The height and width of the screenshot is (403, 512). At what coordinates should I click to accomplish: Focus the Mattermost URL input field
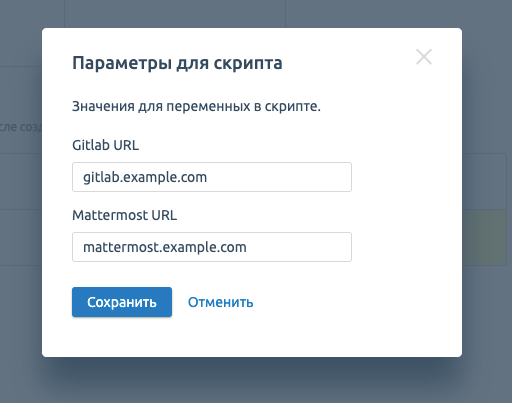click(212, 247)
